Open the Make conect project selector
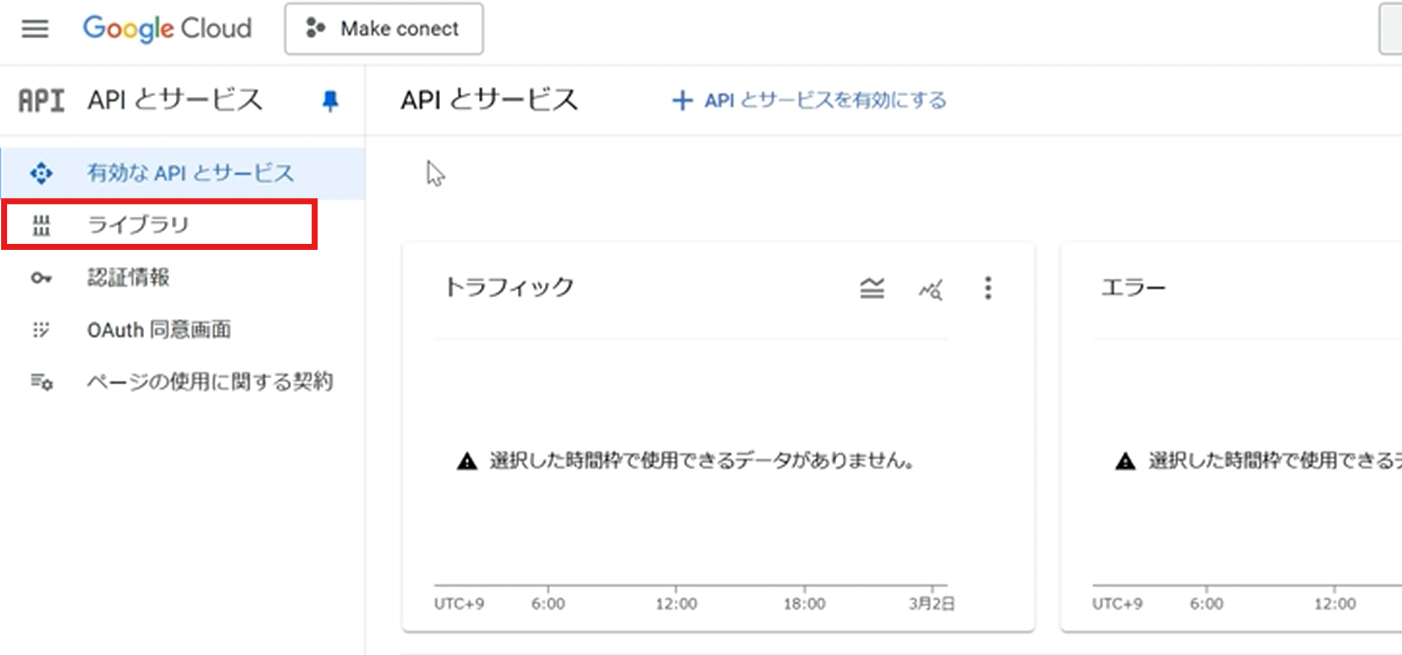 (384, 29)
